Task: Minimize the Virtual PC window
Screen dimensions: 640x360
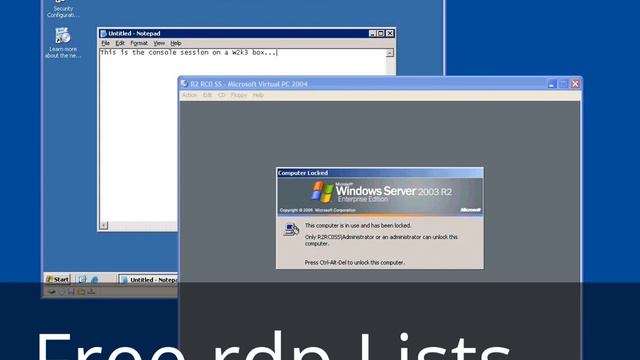Action: pos(552,84)
